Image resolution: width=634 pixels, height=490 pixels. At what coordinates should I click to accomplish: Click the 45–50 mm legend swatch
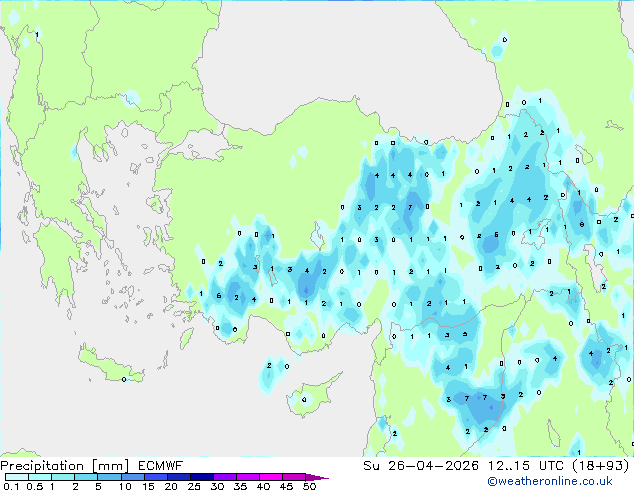tap(294, 477)
